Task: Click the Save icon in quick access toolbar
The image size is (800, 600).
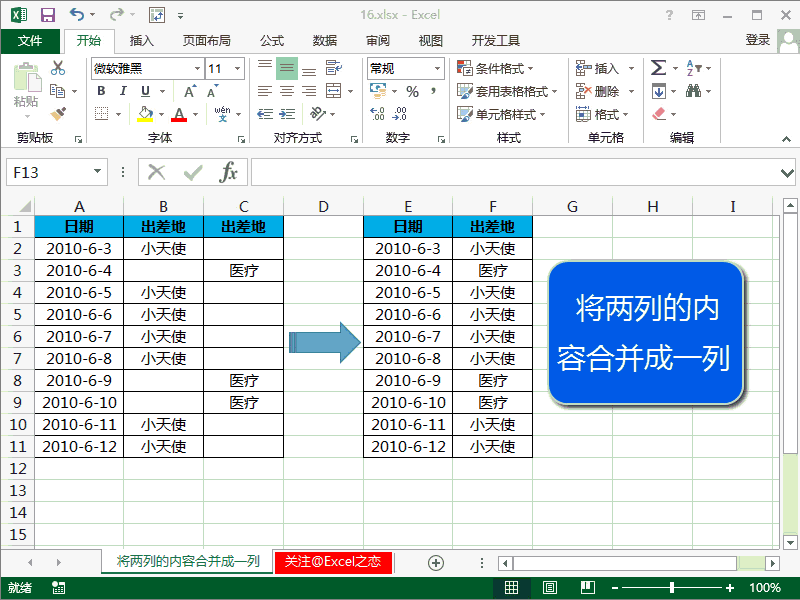Action: click(49, 15)
